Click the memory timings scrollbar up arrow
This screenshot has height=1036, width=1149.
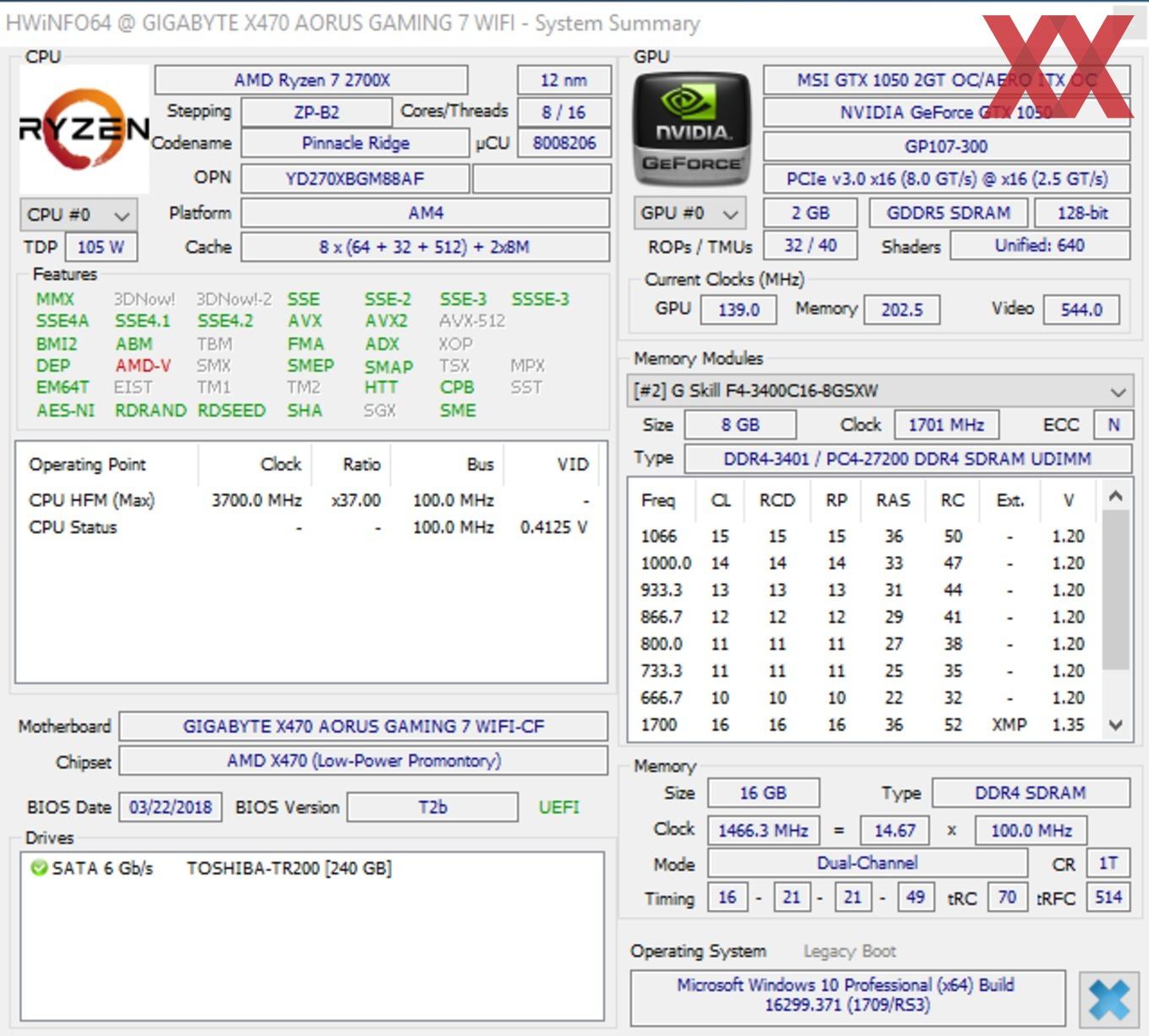[x=1116, y=496]
